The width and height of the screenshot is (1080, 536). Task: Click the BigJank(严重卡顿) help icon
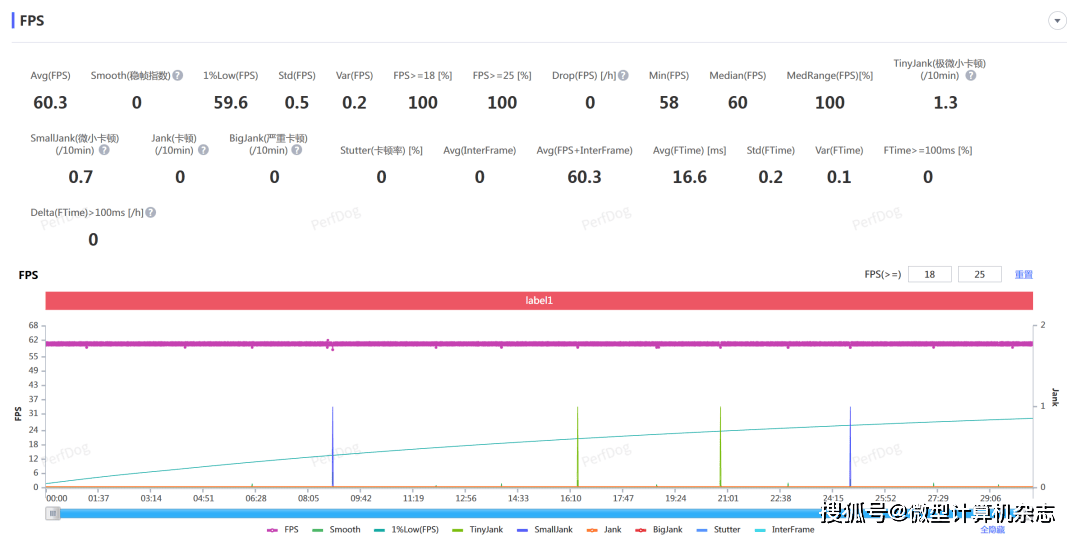coord(297,150)
